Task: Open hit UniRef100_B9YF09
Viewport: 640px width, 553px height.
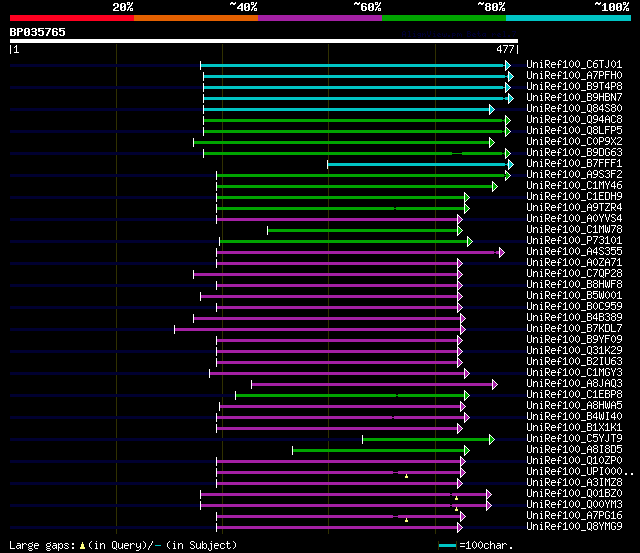Action: point(574,340)
